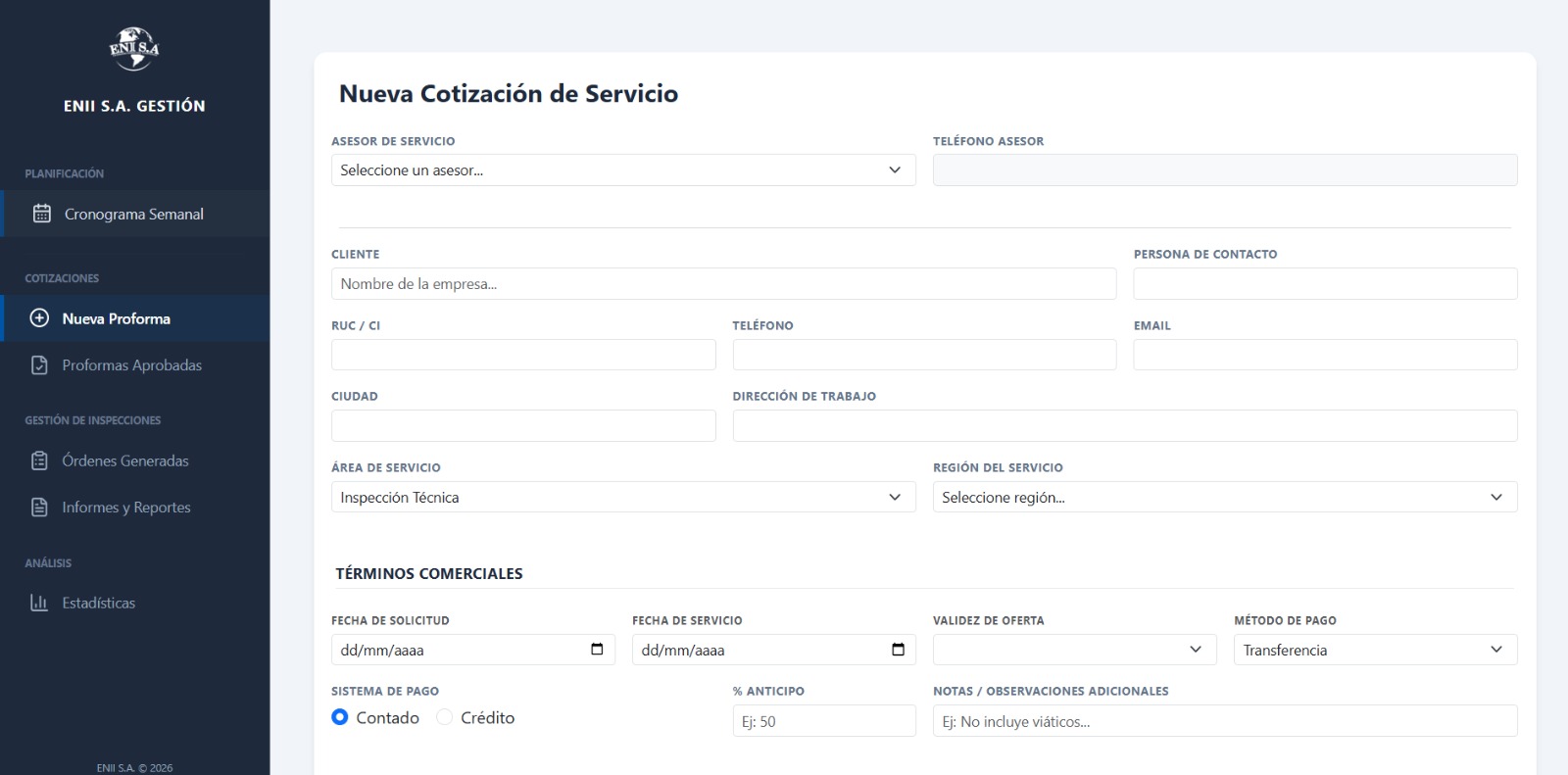The width and height of the screenshot is (1568, 775).
Task: Click the plus-circle icon beside Nueva Proforma
Action: click(39, 318)
